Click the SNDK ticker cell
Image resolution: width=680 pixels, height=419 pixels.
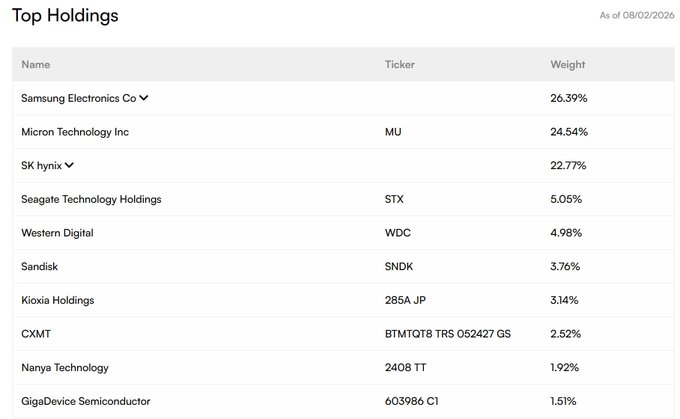tap(399, 266)
